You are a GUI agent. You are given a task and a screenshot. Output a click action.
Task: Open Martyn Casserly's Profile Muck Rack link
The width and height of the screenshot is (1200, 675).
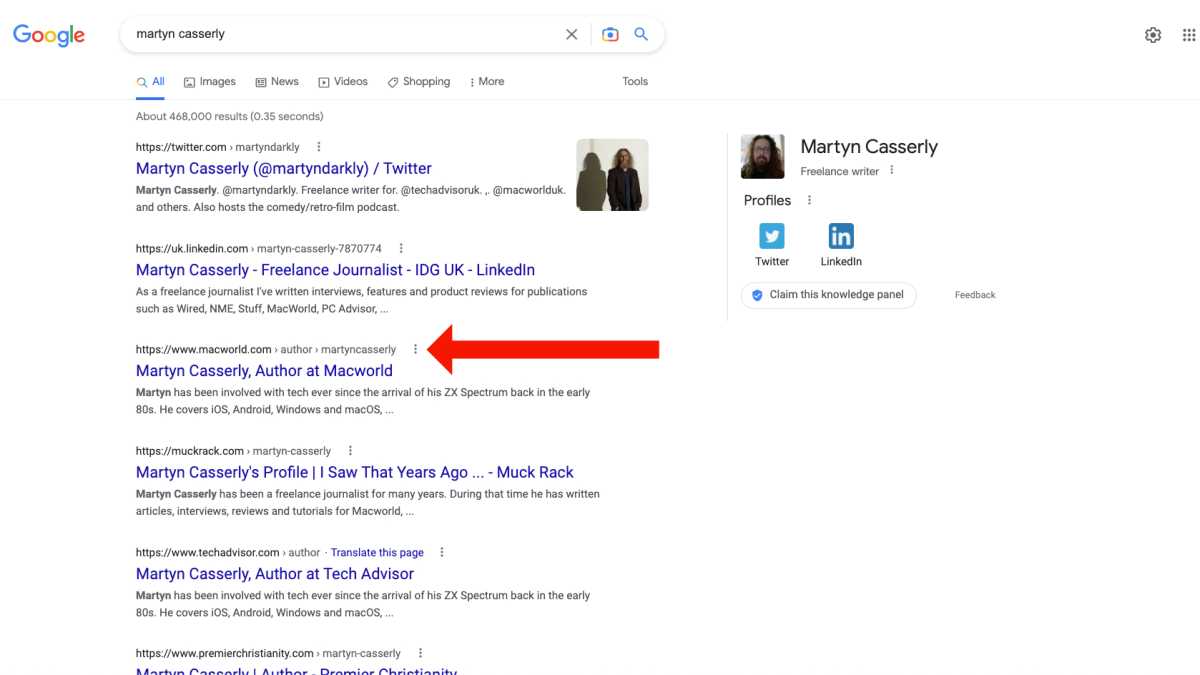355,472
